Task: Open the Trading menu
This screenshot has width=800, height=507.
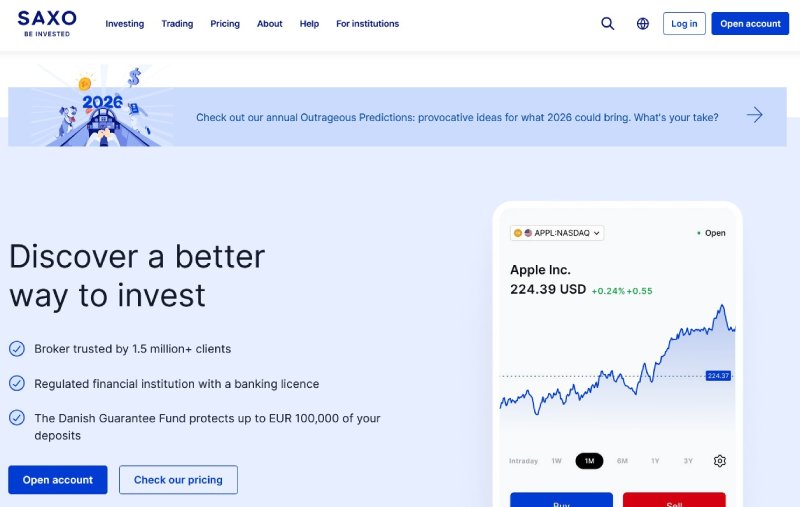Action: click(x=177, y=24)
